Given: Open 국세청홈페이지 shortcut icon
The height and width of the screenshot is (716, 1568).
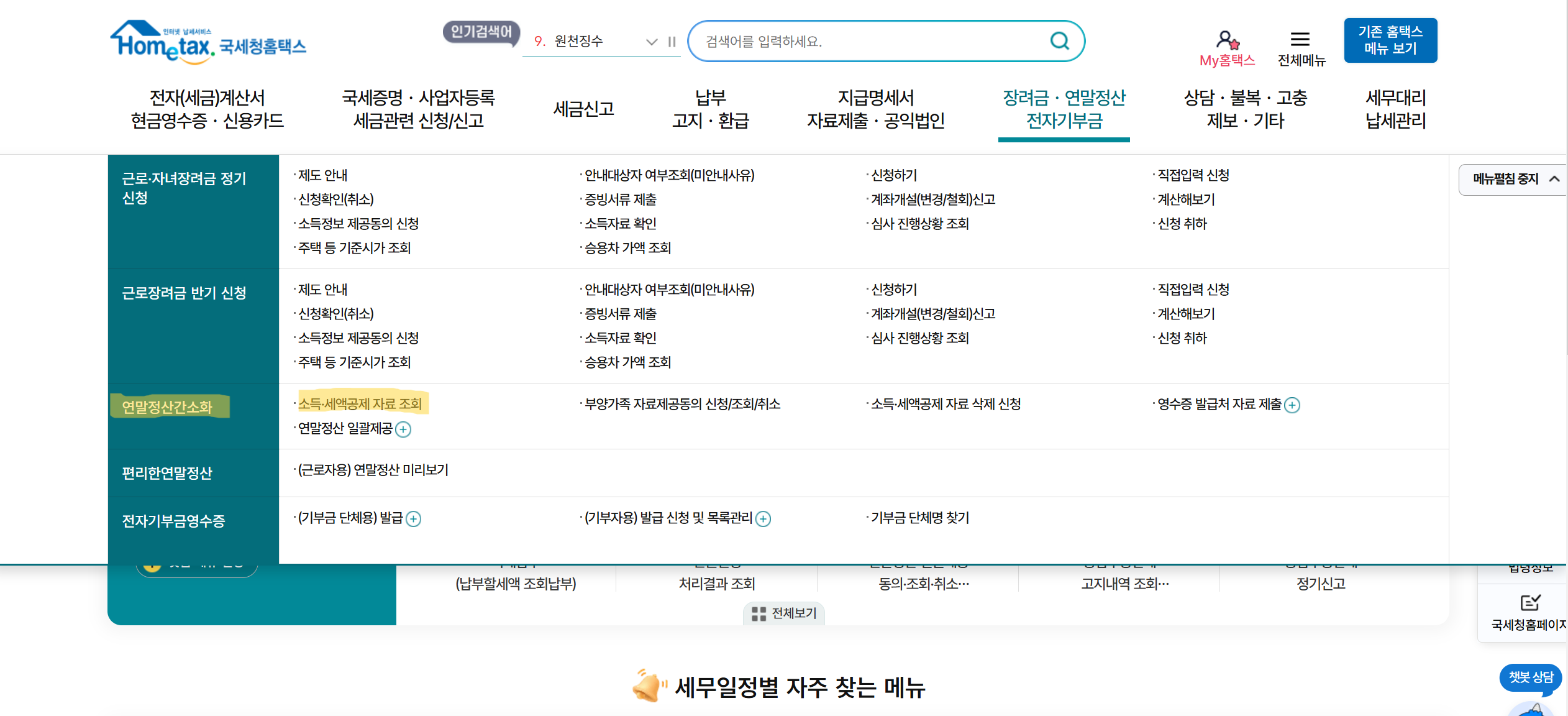Looking at the screenshot, I should point(1529,603).
